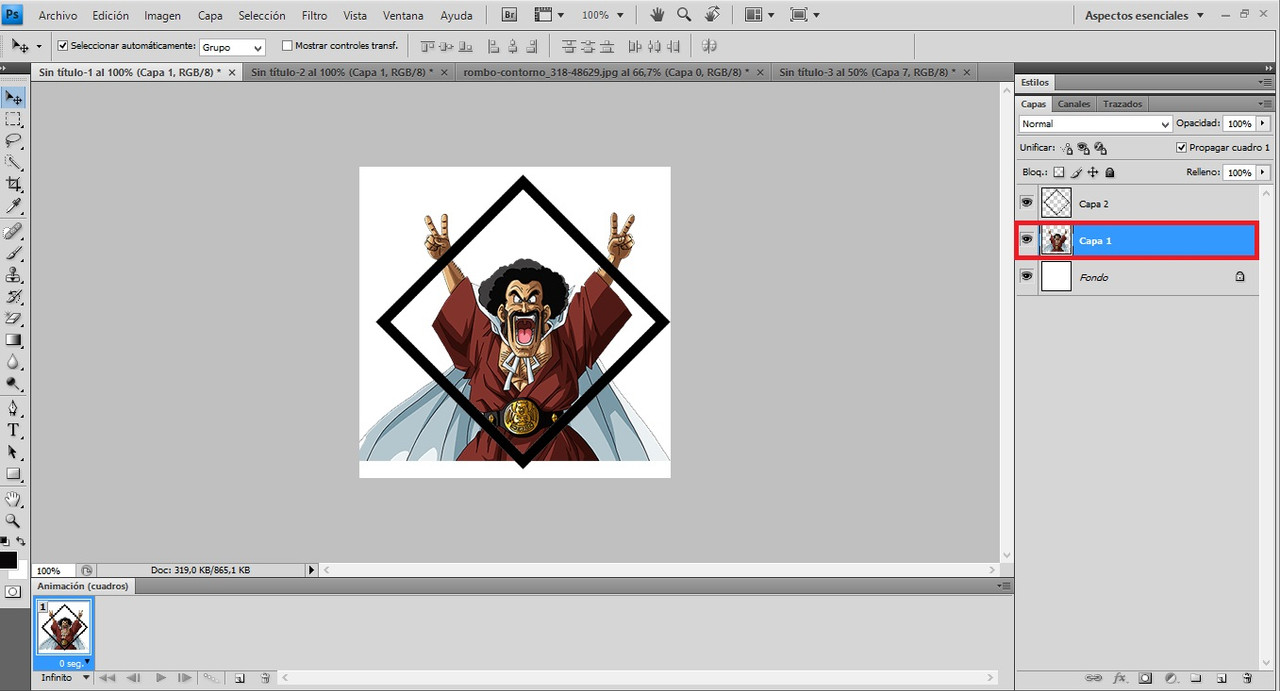Viewport: 1280px width, 691px height.
Task: Enable Mostrar controles transf. checkbox
Action: [288, 46]
